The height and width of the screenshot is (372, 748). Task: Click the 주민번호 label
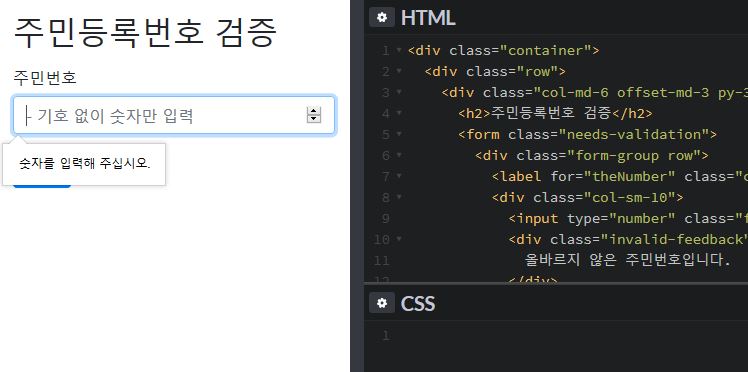point(45,77)
